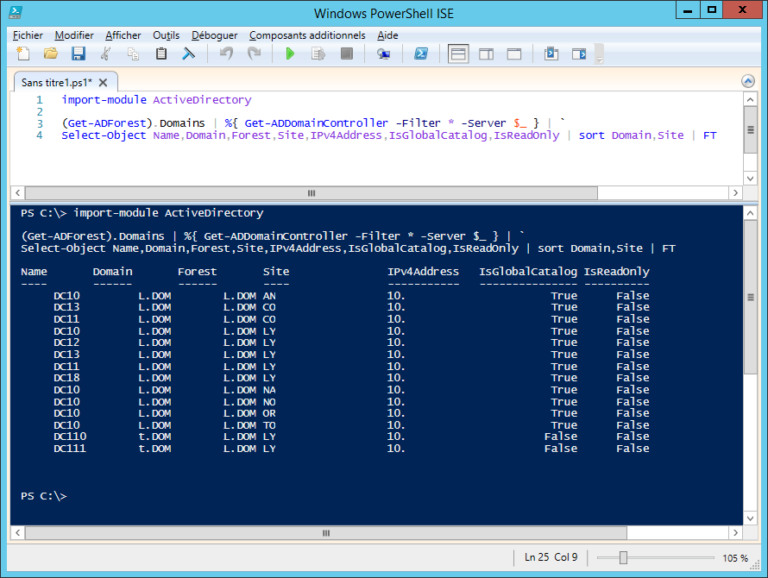Paste from clipboard toolbar icon
Viewport: 768px width, 578px height.
point(161,53)
